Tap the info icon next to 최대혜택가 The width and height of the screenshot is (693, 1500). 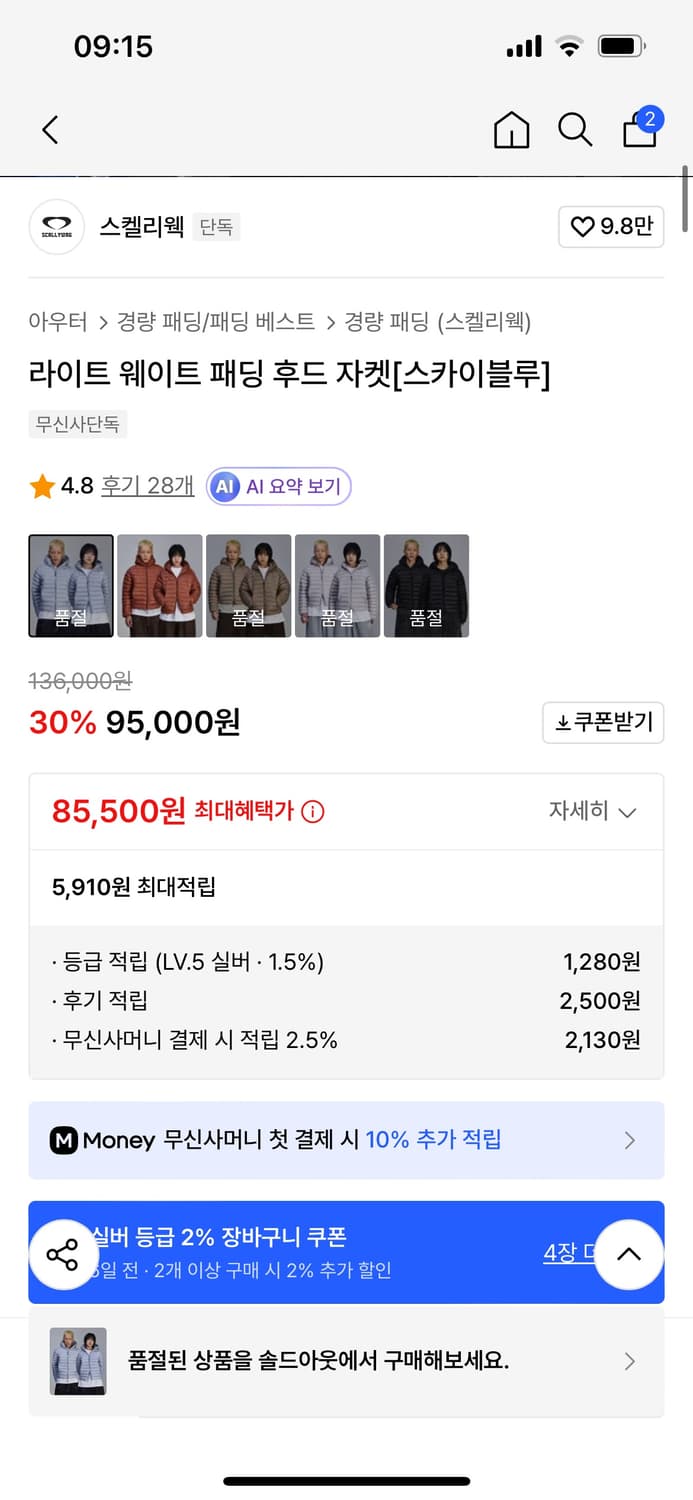click(310, 811)
